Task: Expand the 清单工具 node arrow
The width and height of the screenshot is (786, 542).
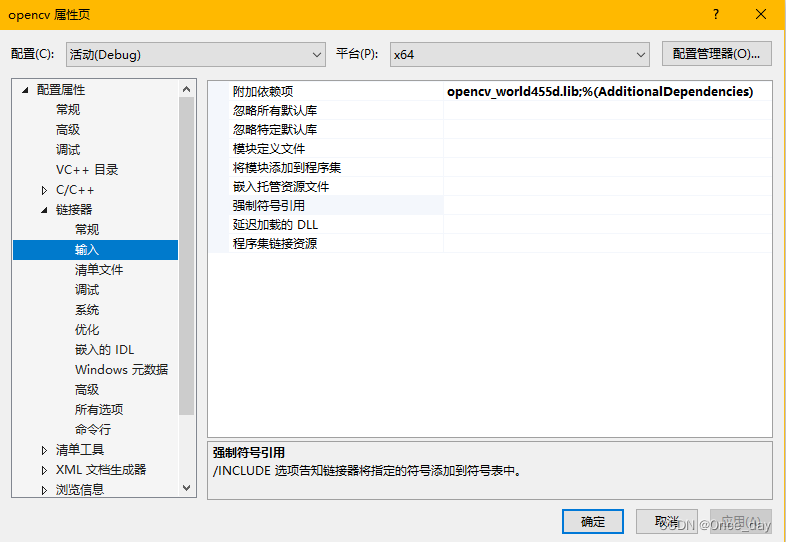Action: click(x=44, y=450)
